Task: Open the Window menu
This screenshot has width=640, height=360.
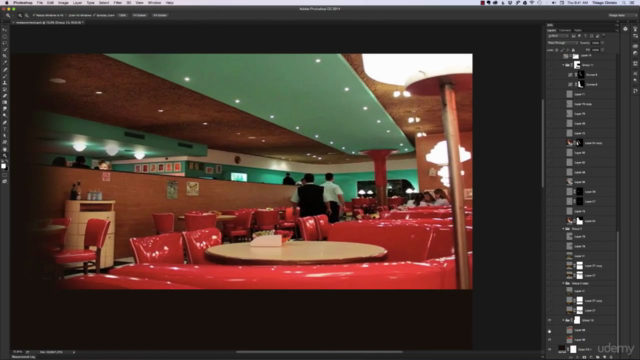Action: (x=154, y=2)
